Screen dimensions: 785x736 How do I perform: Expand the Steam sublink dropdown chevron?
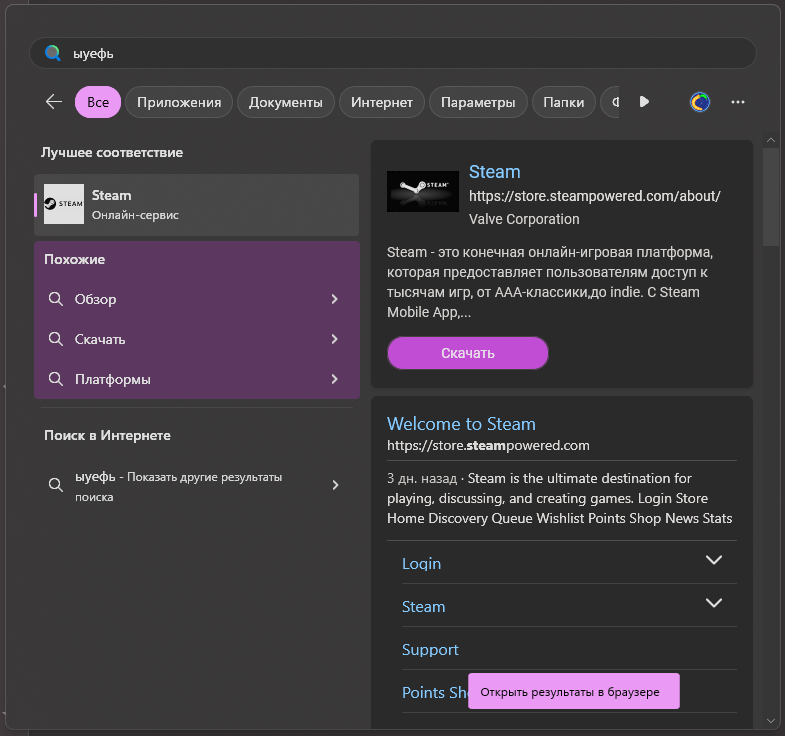point(713,603)
